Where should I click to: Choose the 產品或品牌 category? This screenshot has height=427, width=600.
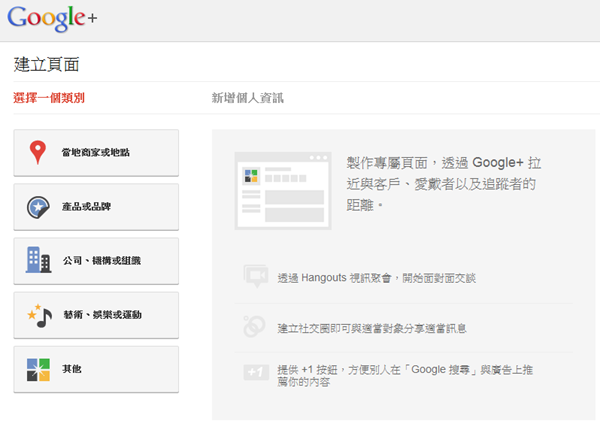pyautogui.click(x=97, y=207)
